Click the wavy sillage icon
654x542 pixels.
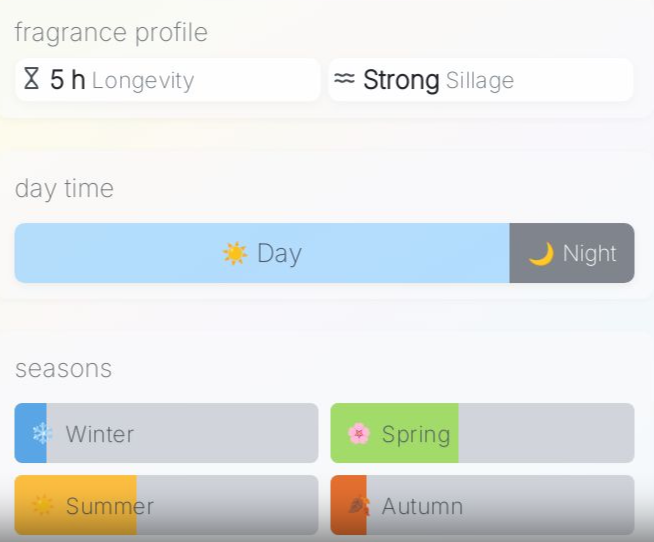344,80
